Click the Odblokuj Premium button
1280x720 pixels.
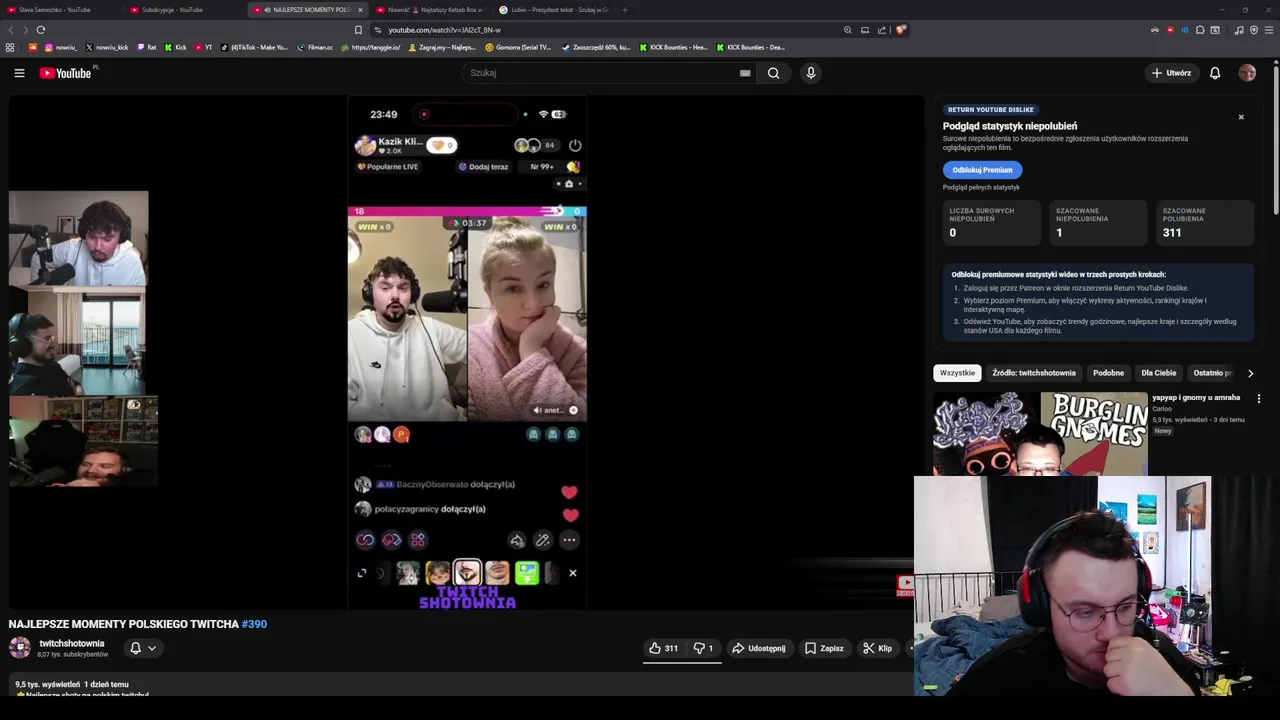[x=982, y=170]
